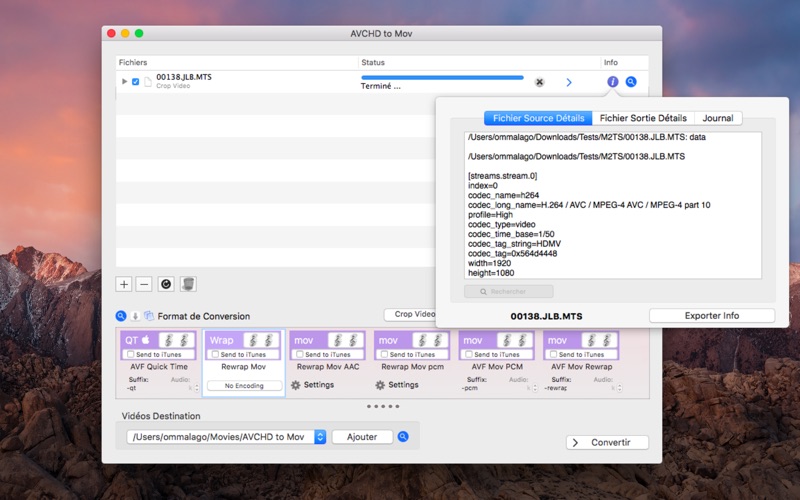Enable Send to iTunes for AVF Mov Rewrap

click(x=554, y=354)
